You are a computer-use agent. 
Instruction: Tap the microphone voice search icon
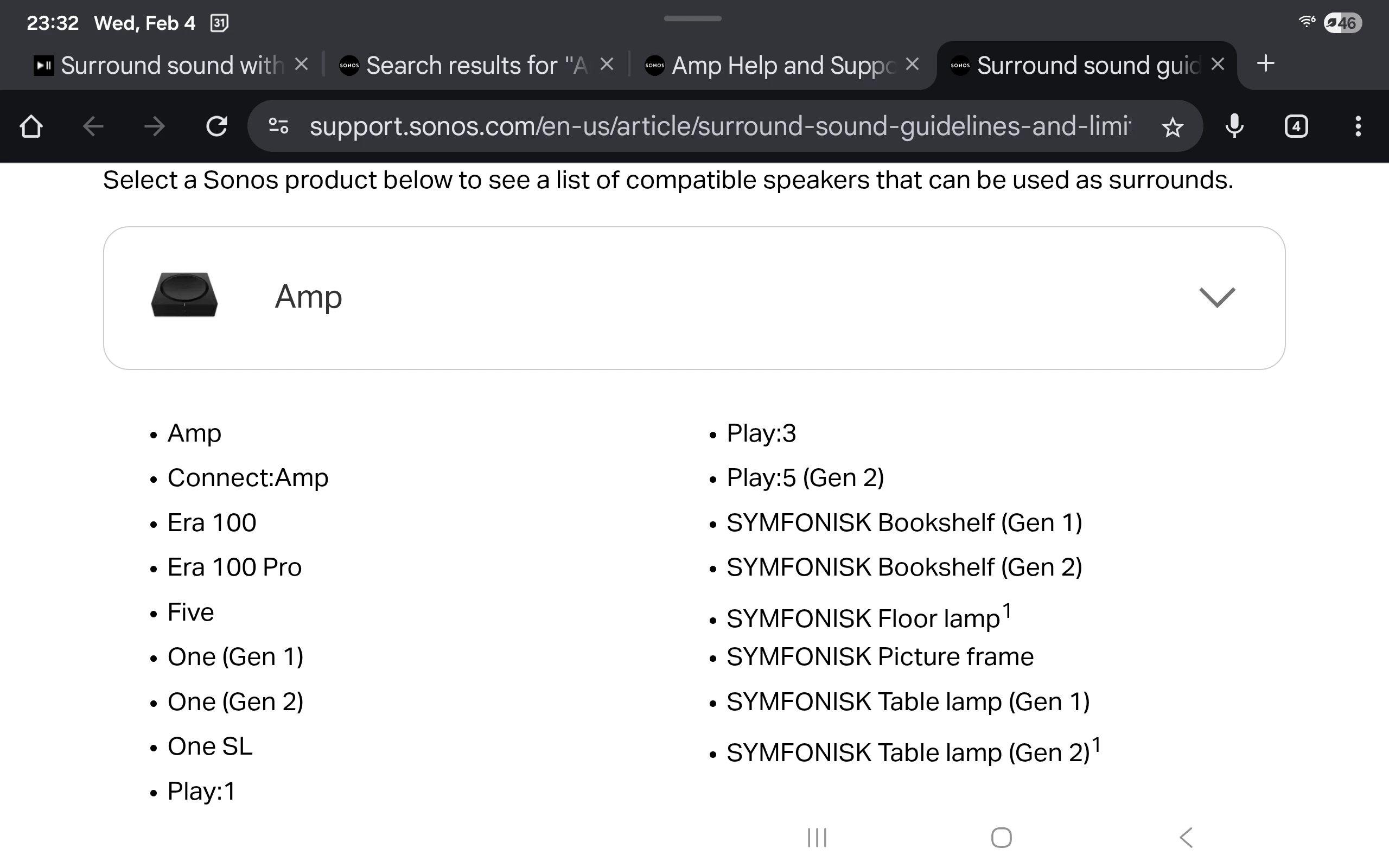[x=1234, y=126]
